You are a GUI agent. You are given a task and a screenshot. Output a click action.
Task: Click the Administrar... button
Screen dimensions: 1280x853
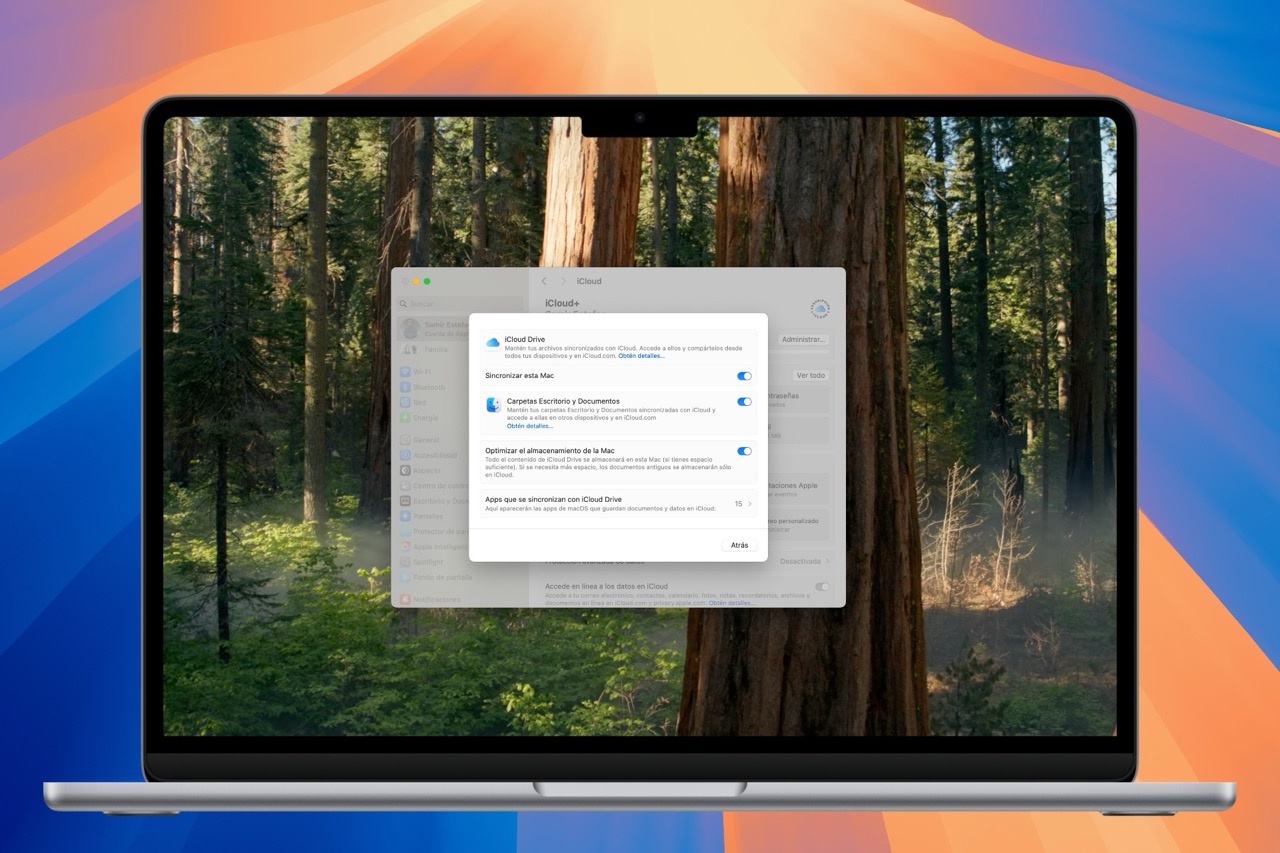coord(803,340)
